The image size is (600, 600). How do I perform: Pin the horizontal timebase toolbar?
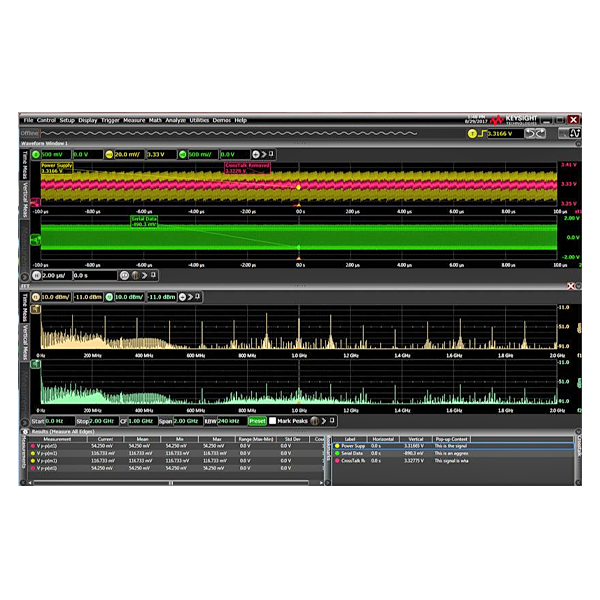[x=153, y=275]
